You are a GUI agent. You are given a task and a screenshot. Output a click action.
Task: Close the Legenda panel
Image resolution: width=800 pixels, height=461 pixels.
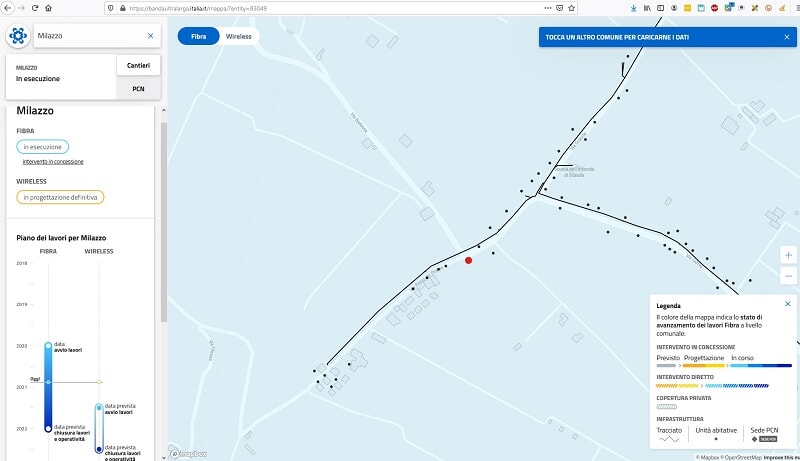tap(788, 304)
